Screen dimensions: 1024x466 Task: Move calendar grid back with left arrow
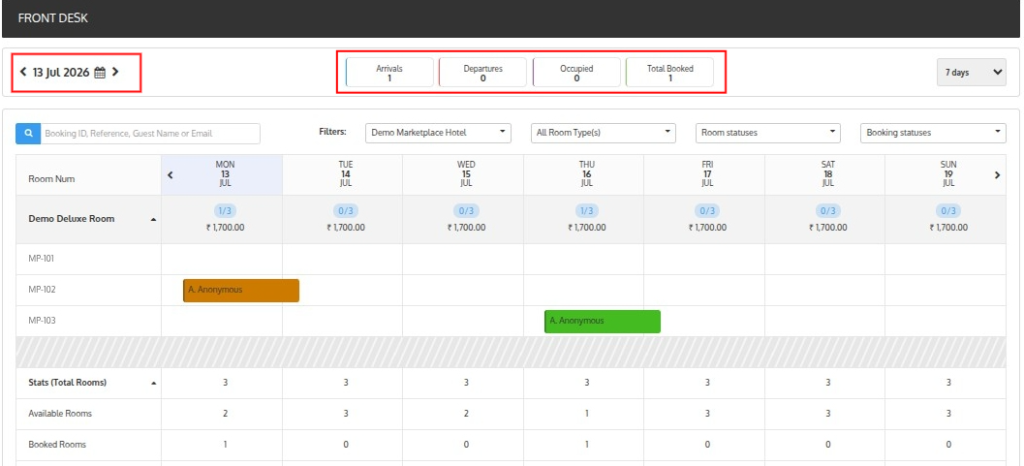(x=170, y=175)
